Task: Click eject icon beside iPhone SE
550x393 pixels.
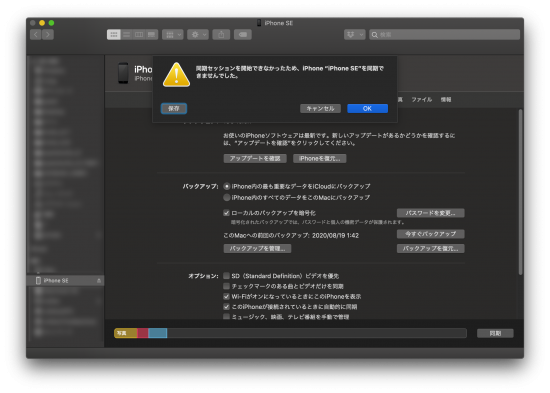Action: pyautogui.click(x=99, y=281)
